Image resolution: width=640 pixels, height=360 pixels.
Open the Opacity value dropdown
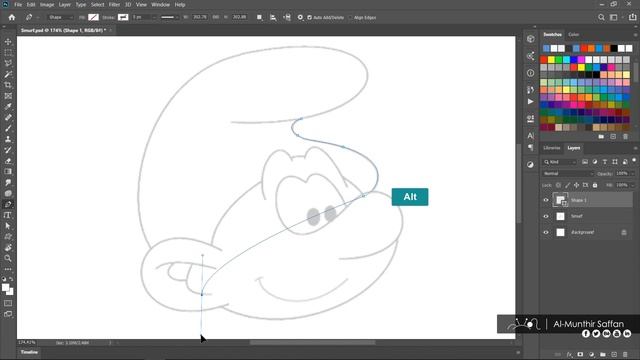pos(632,173)
